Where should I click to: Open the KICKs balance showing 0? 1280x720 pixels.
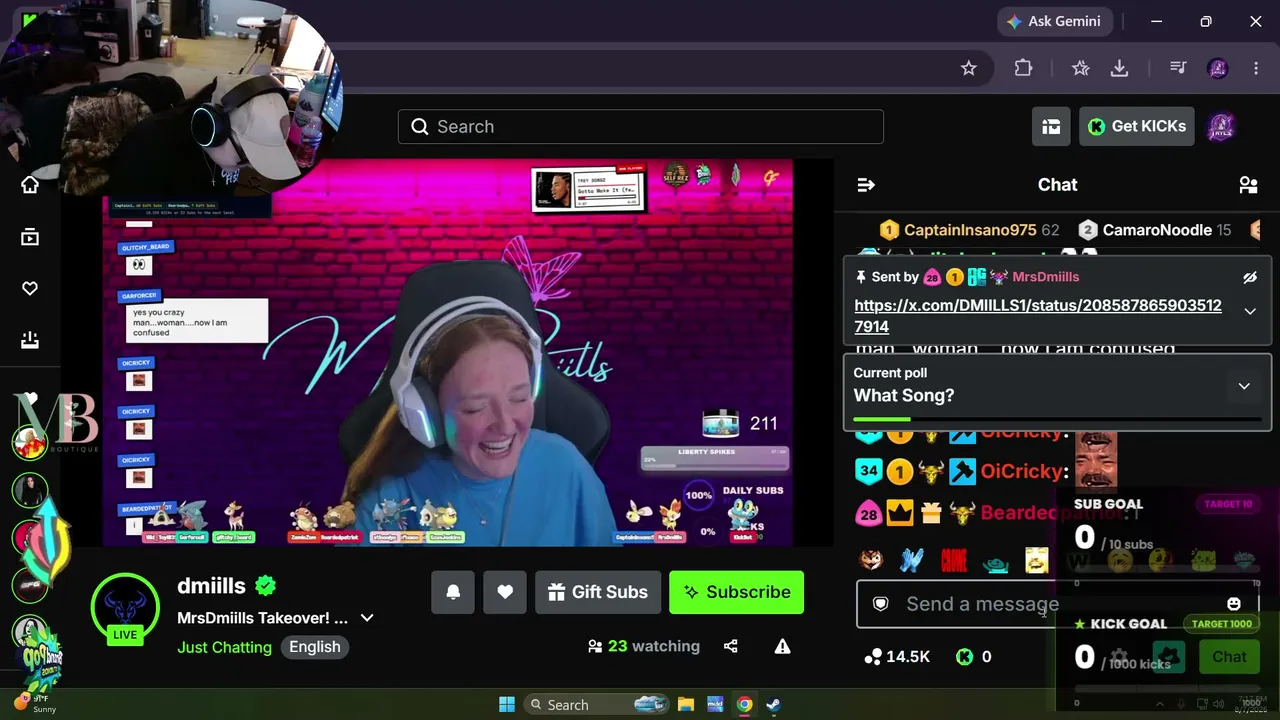click(x=973, y=657)
